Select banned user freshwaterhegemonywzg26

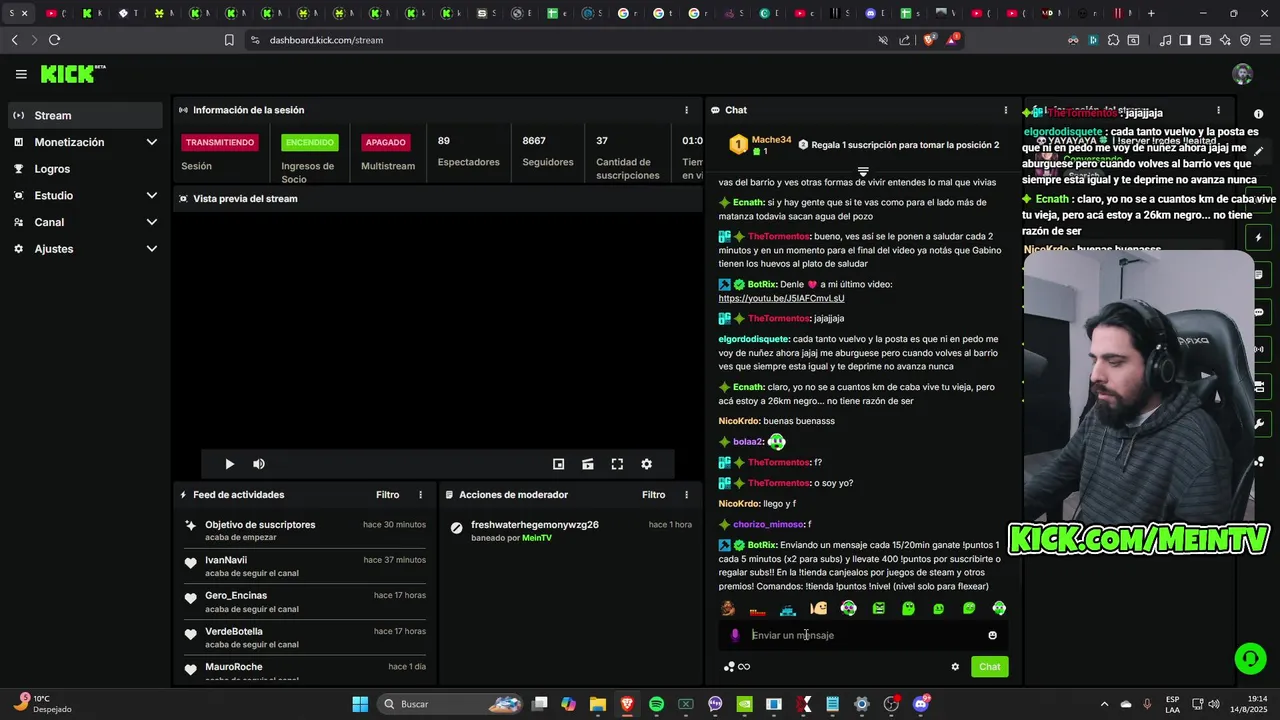point(535,525)
